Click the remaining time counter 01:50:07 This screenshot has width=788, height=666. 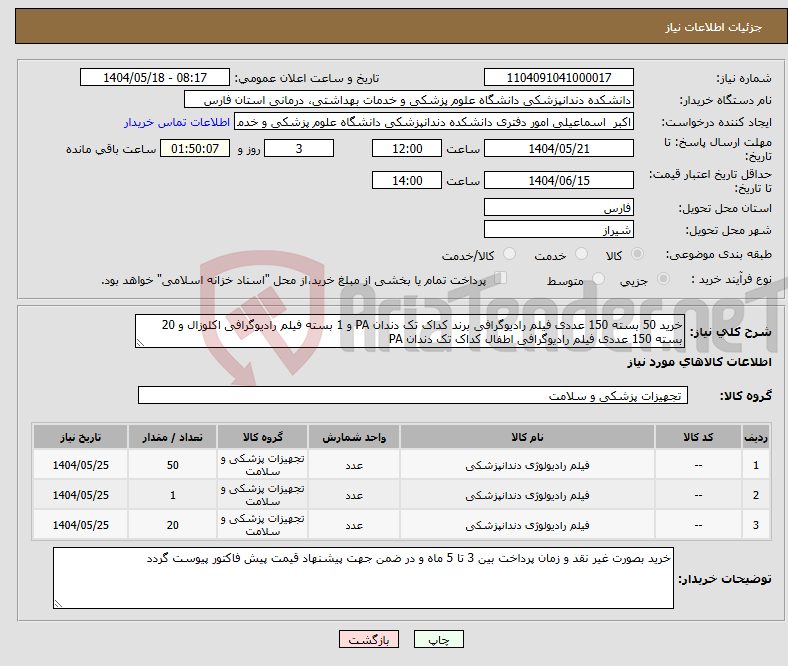click(195, 148)
